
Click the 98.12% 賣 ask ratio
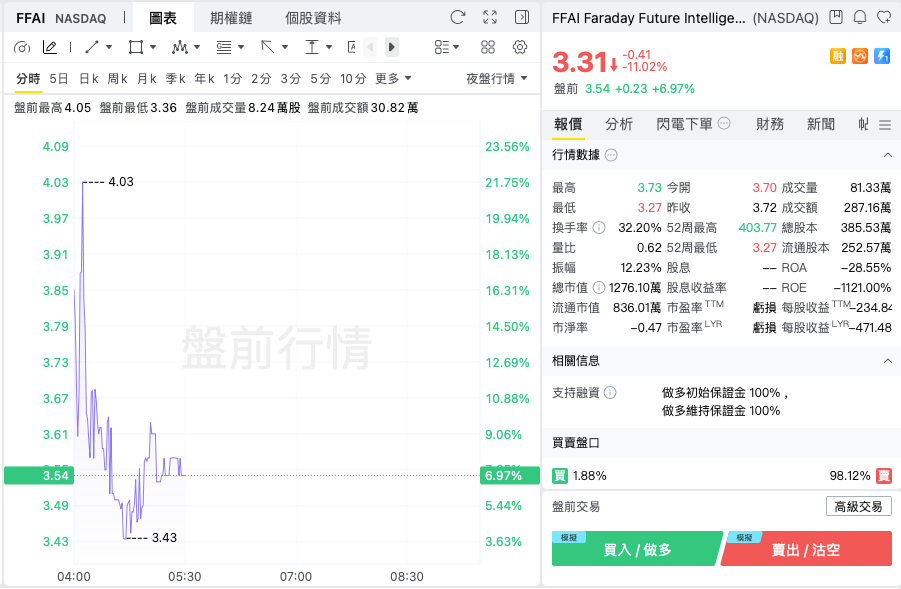pos(860,476)
